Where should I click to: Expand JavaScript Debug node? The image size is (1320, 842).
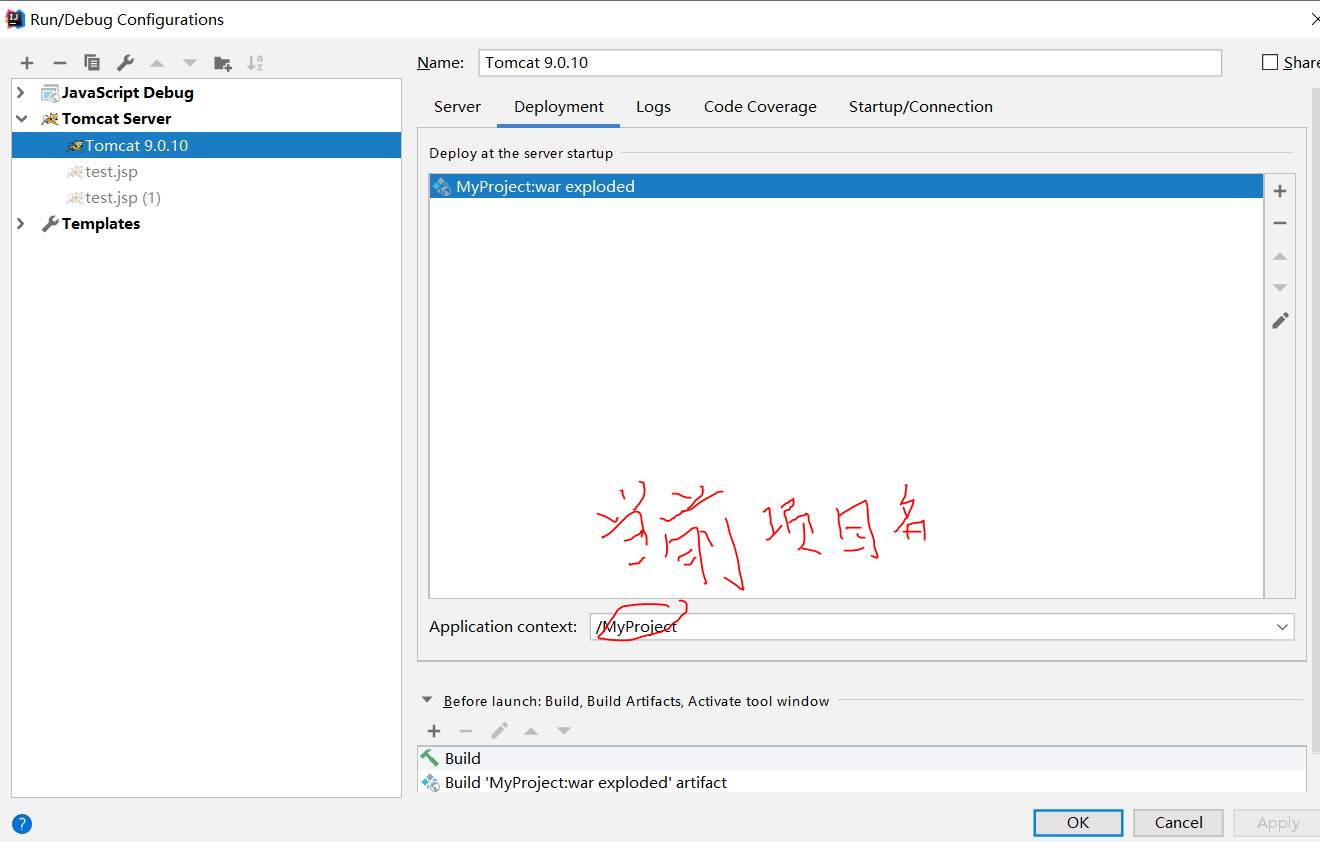click(21, 92)
